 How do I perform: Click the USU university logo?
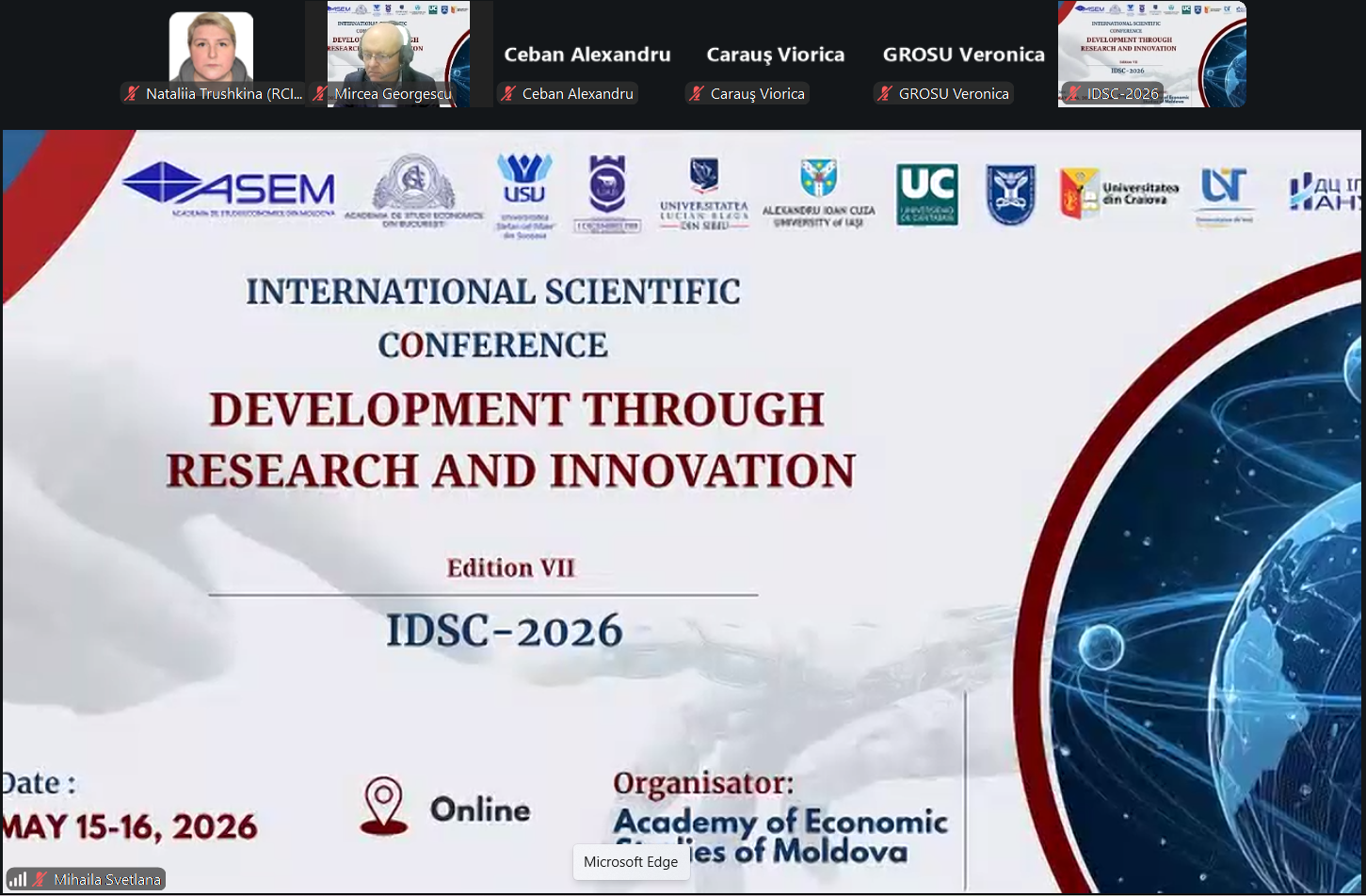coord(524,195)
